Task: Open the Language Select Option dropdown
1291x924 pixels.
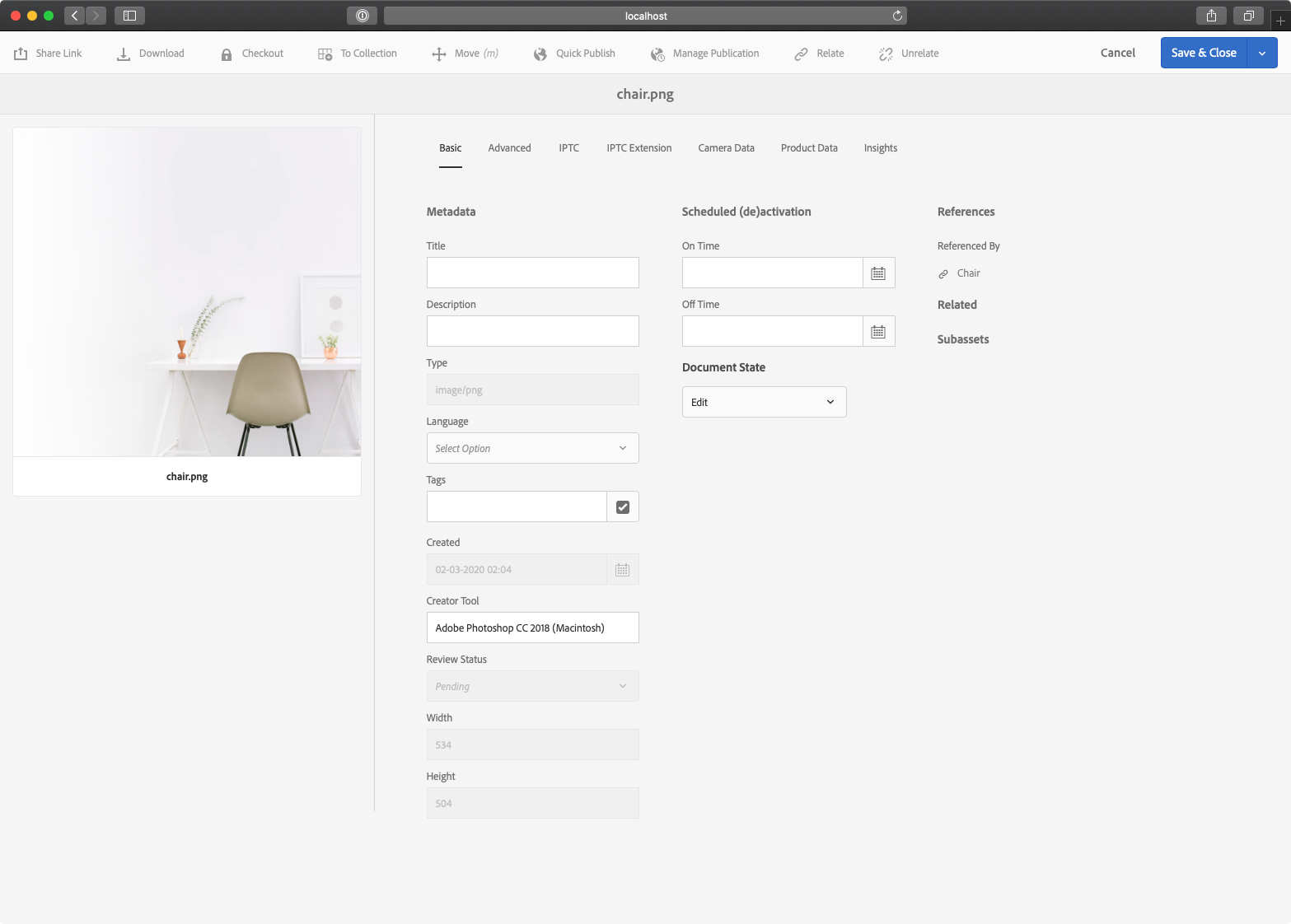Action: (x=532, y=448)
